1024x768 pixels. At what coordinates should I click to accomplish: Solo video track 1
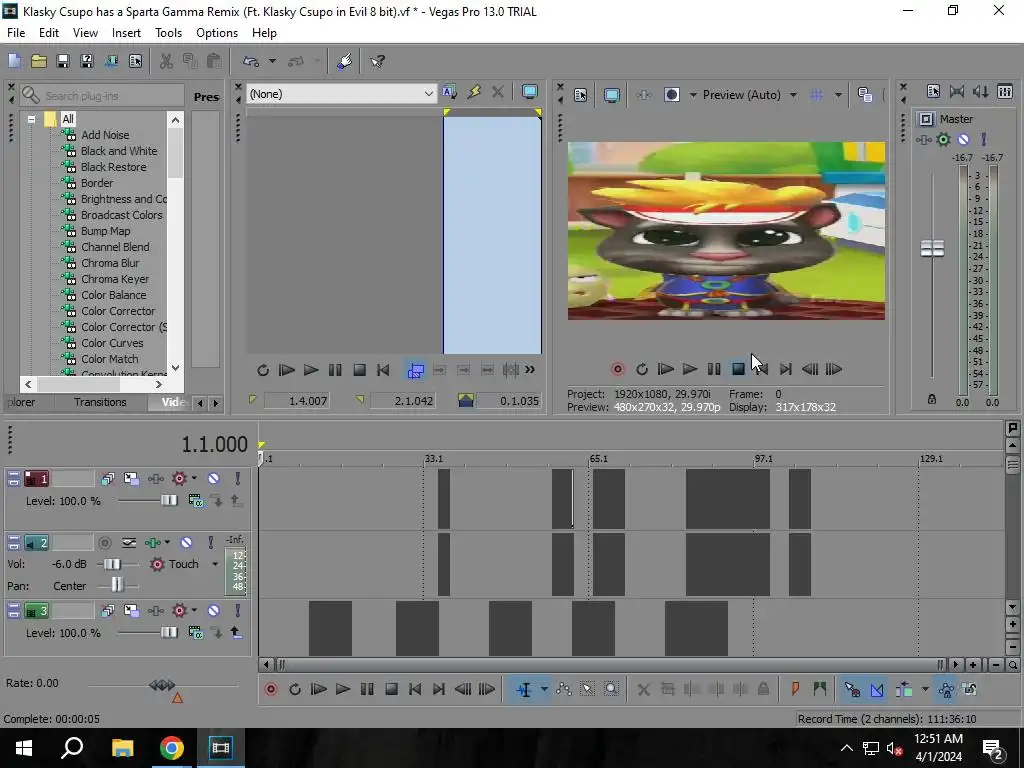pos(238,479)
